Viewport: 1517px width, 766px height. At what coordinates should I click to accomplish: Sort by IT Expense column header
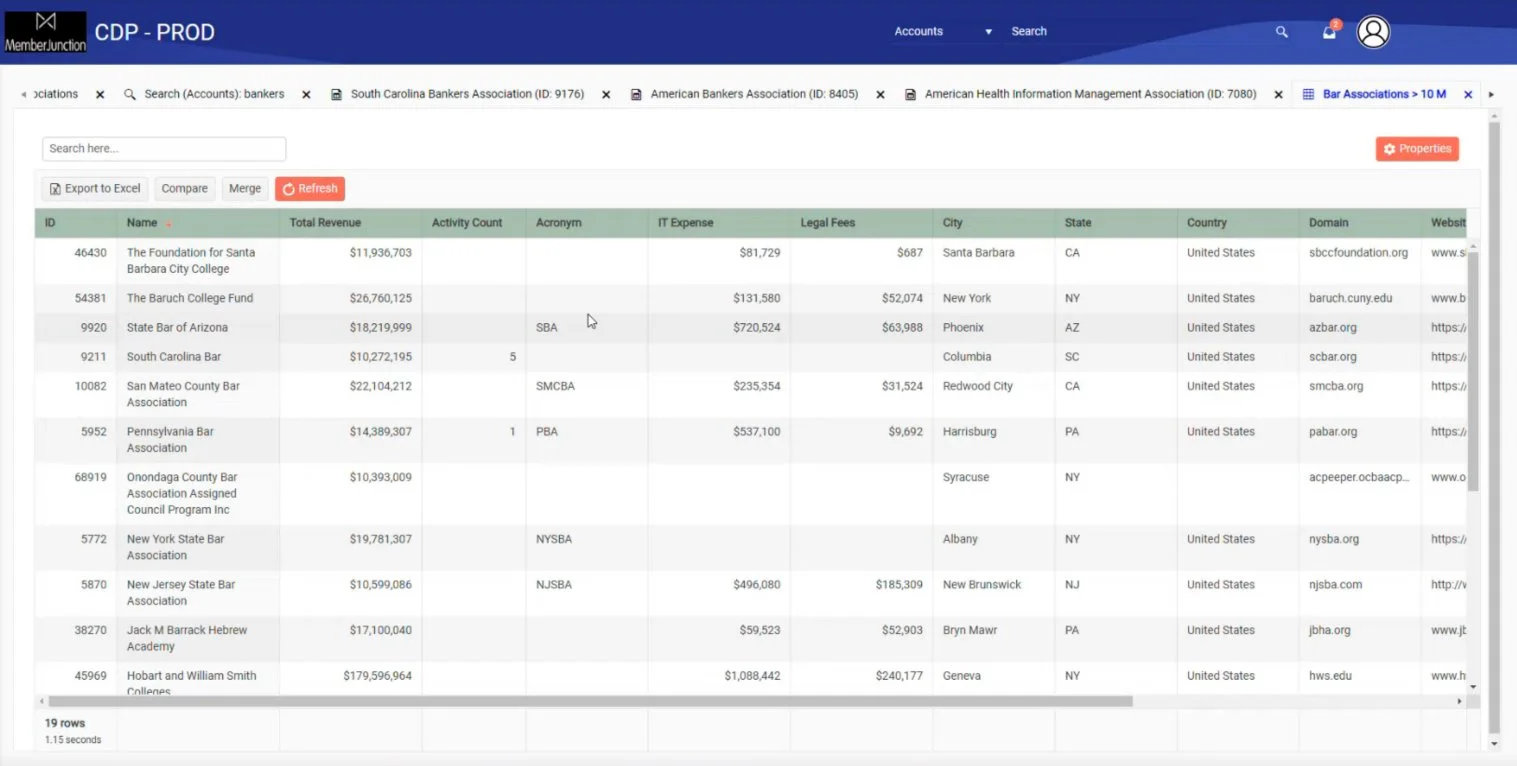click(719, 223)
